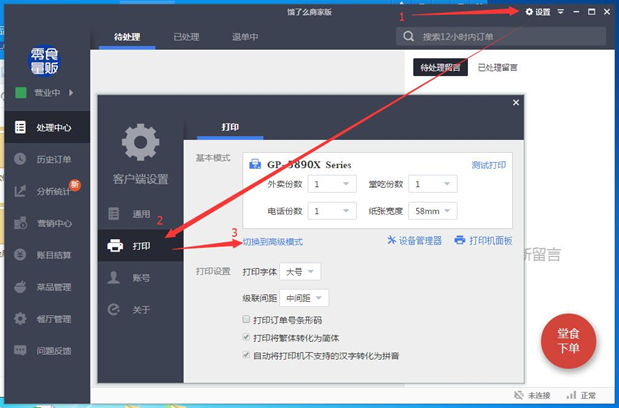Enable 打印订单号条形码 checkbox

click(x=246, y=319)
